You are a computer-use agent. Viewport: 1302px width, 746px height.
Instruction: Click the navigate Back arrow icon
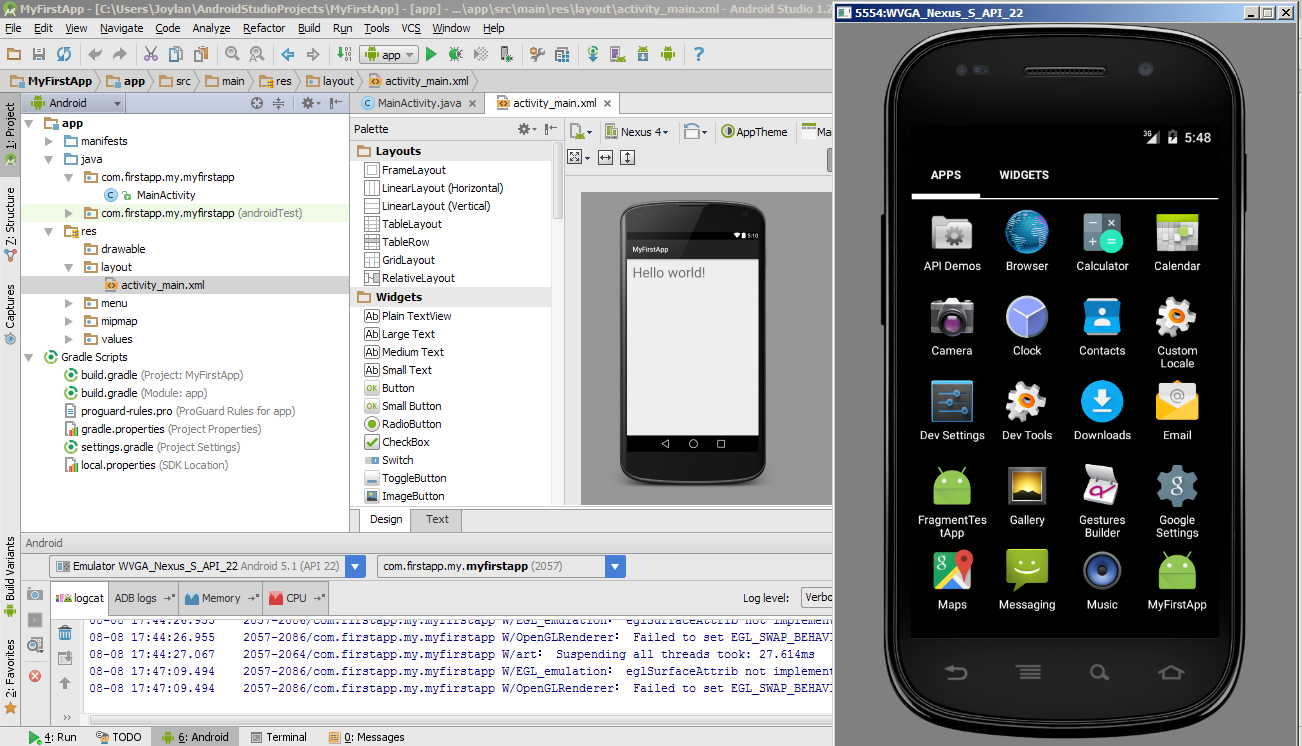pos(288,54)
